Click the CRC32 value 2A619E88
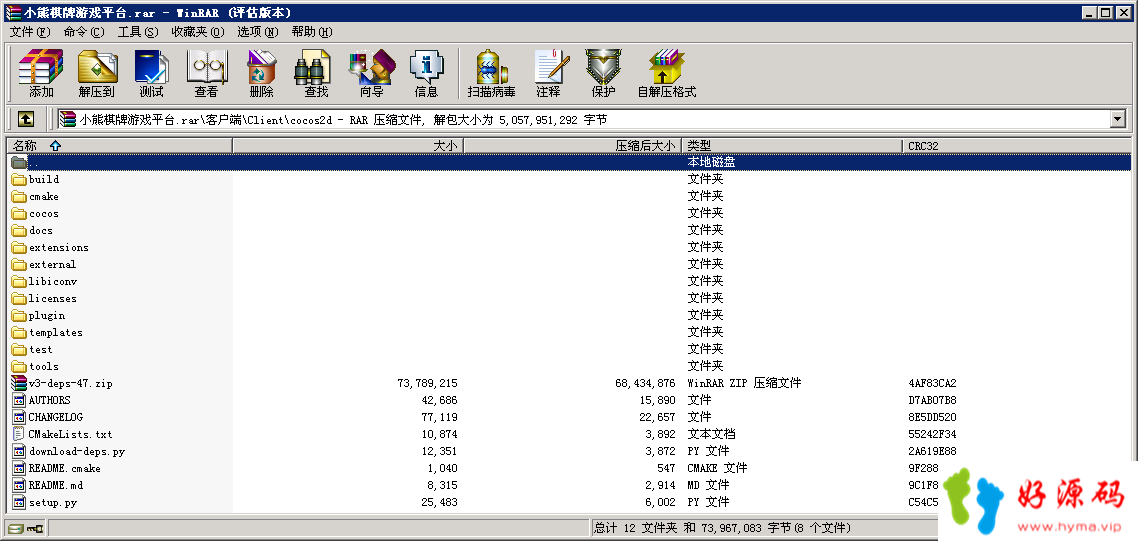 coord(933,452)
